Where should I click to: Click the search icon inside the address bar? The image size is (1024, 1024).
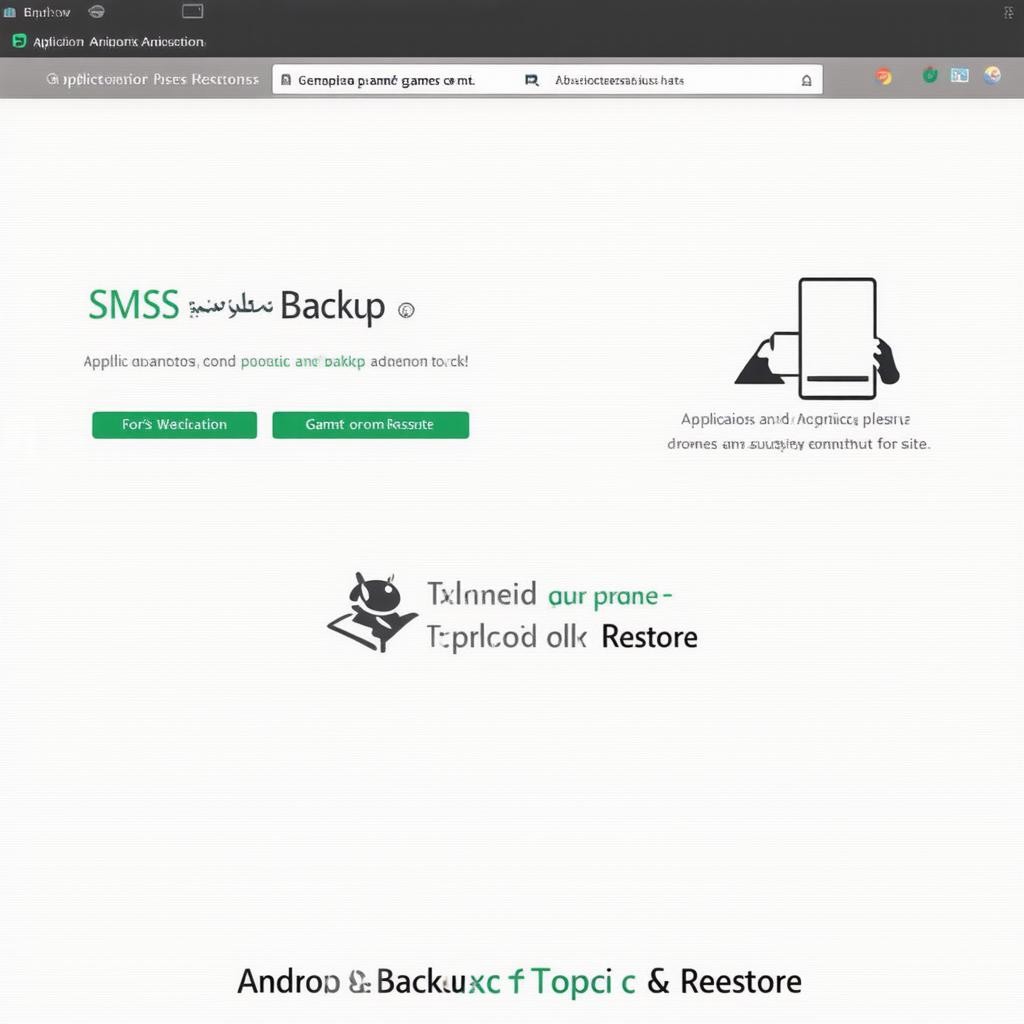[532, 80]
